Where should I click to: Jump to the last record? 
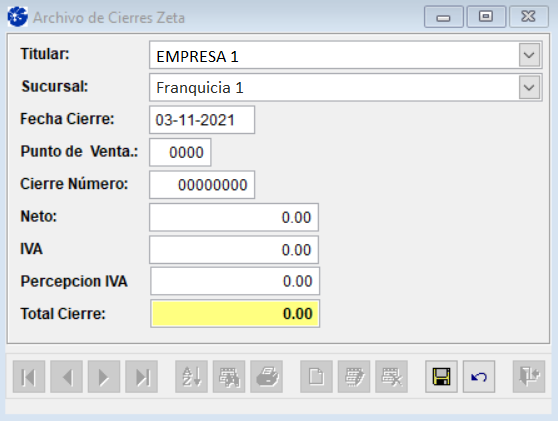coord(142,377)
